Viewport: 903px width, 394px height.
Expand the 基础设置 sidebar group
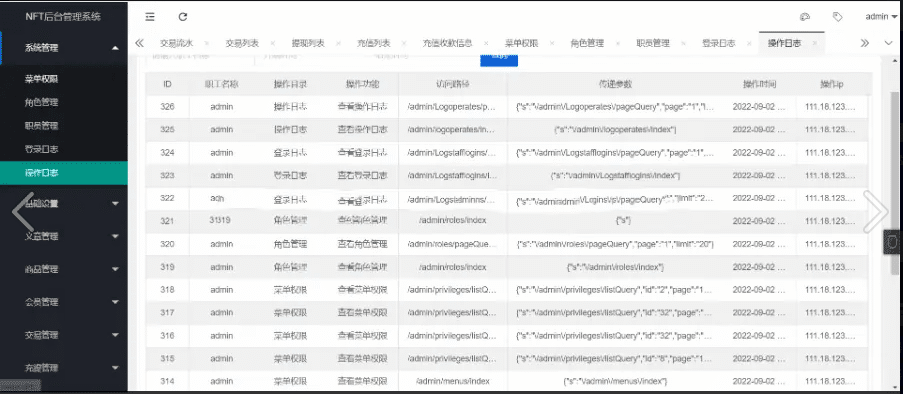[64, 203]
